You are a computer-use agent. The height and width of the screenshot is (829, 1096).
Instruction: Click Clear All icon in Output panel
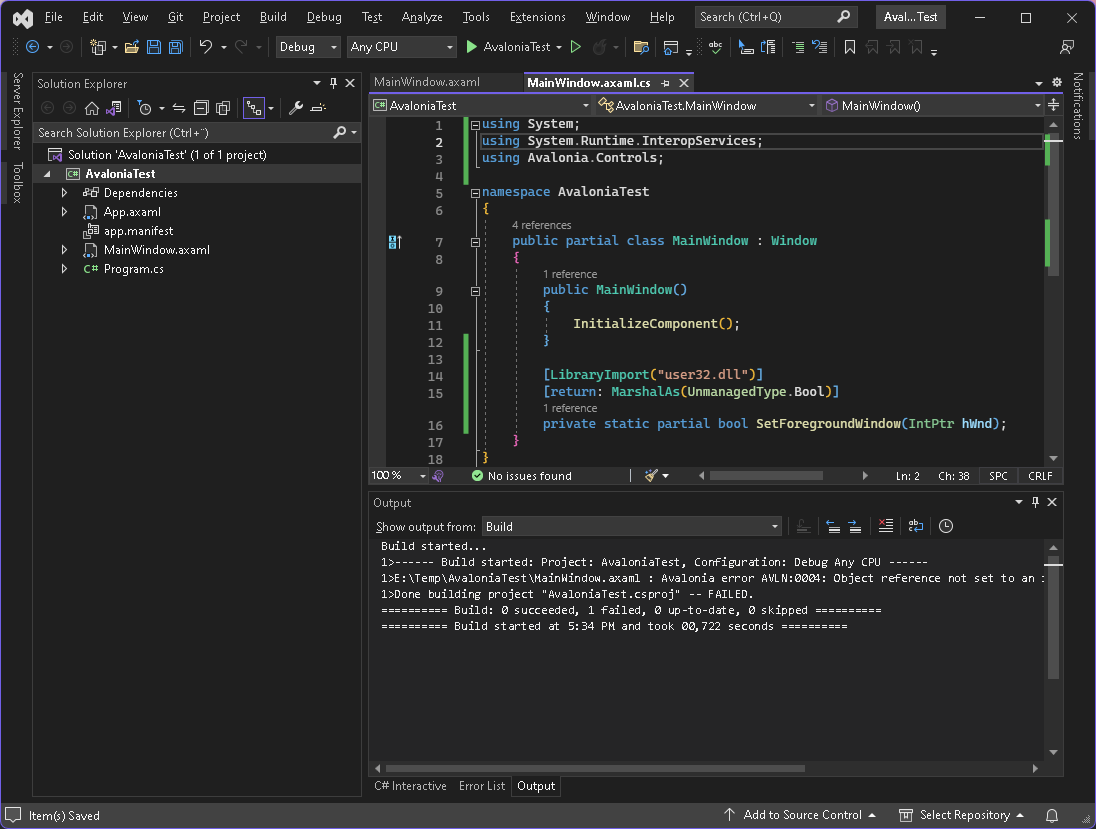click(x=885, y=526)
